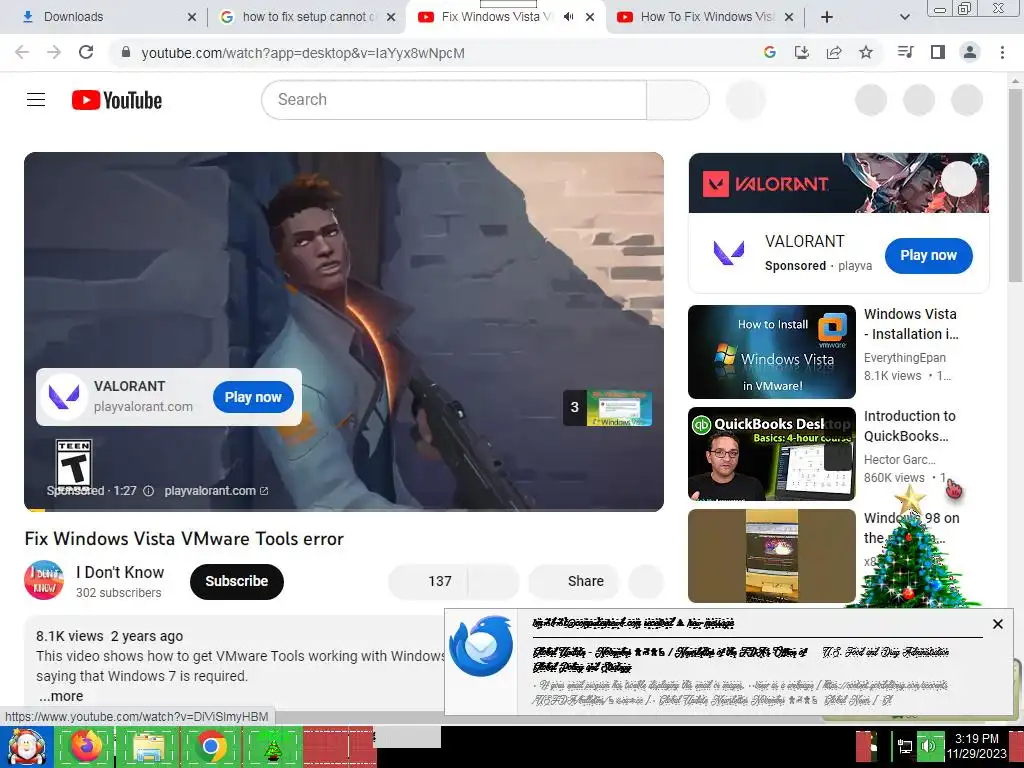Click the YouTube Search box
The height and width of the screenshot is (768, 1024).
454,99
